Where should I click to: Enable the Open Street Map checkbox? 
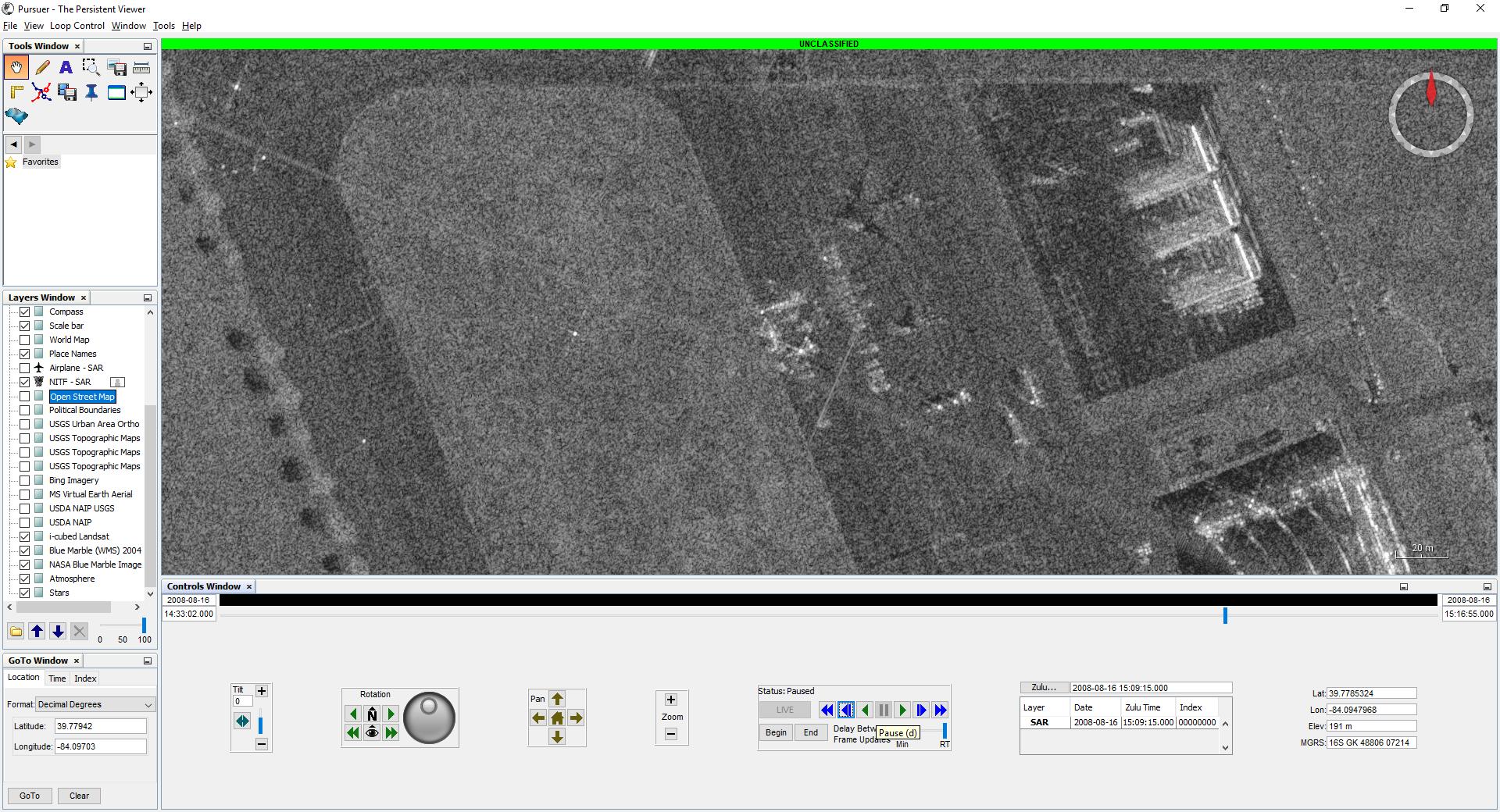25,397
